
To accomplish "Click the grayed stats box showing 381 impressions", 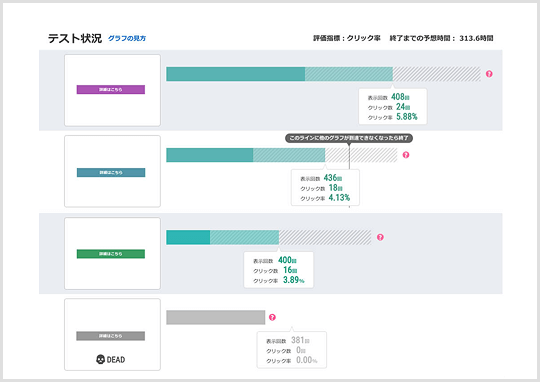I will (x=292, y=350).
